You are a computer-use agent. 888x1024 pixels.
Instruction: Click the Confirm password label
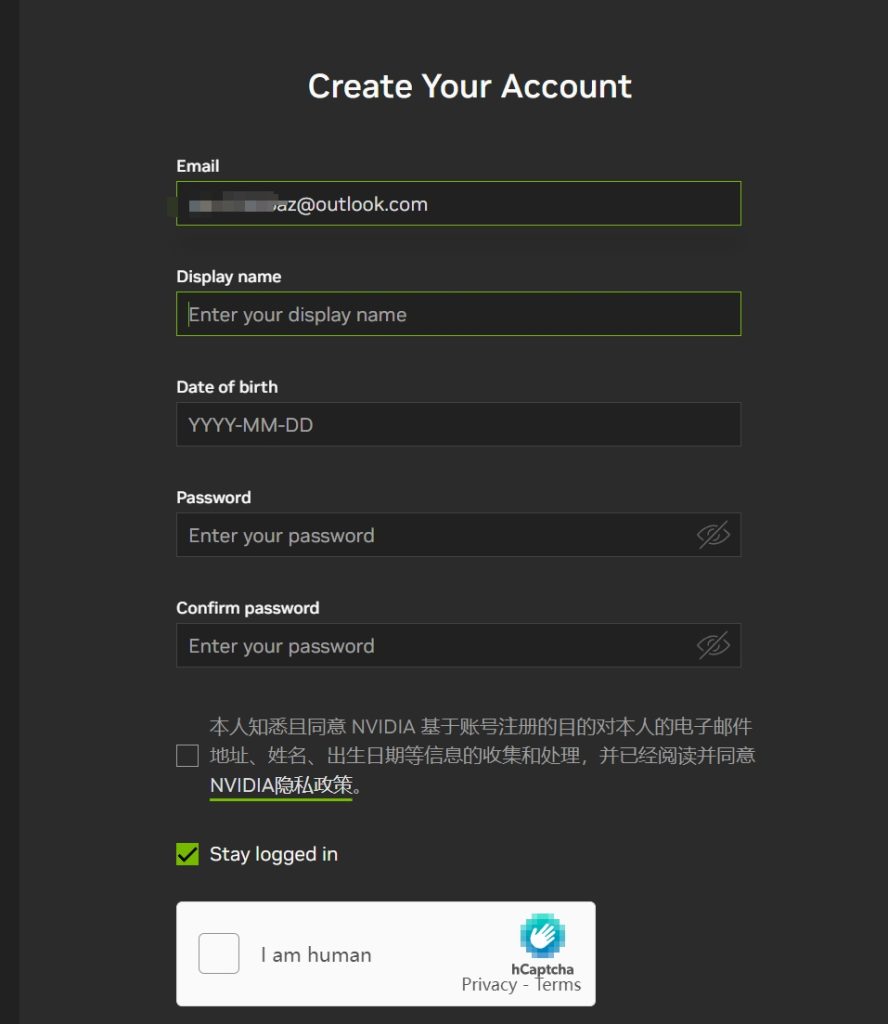point(247,609)
